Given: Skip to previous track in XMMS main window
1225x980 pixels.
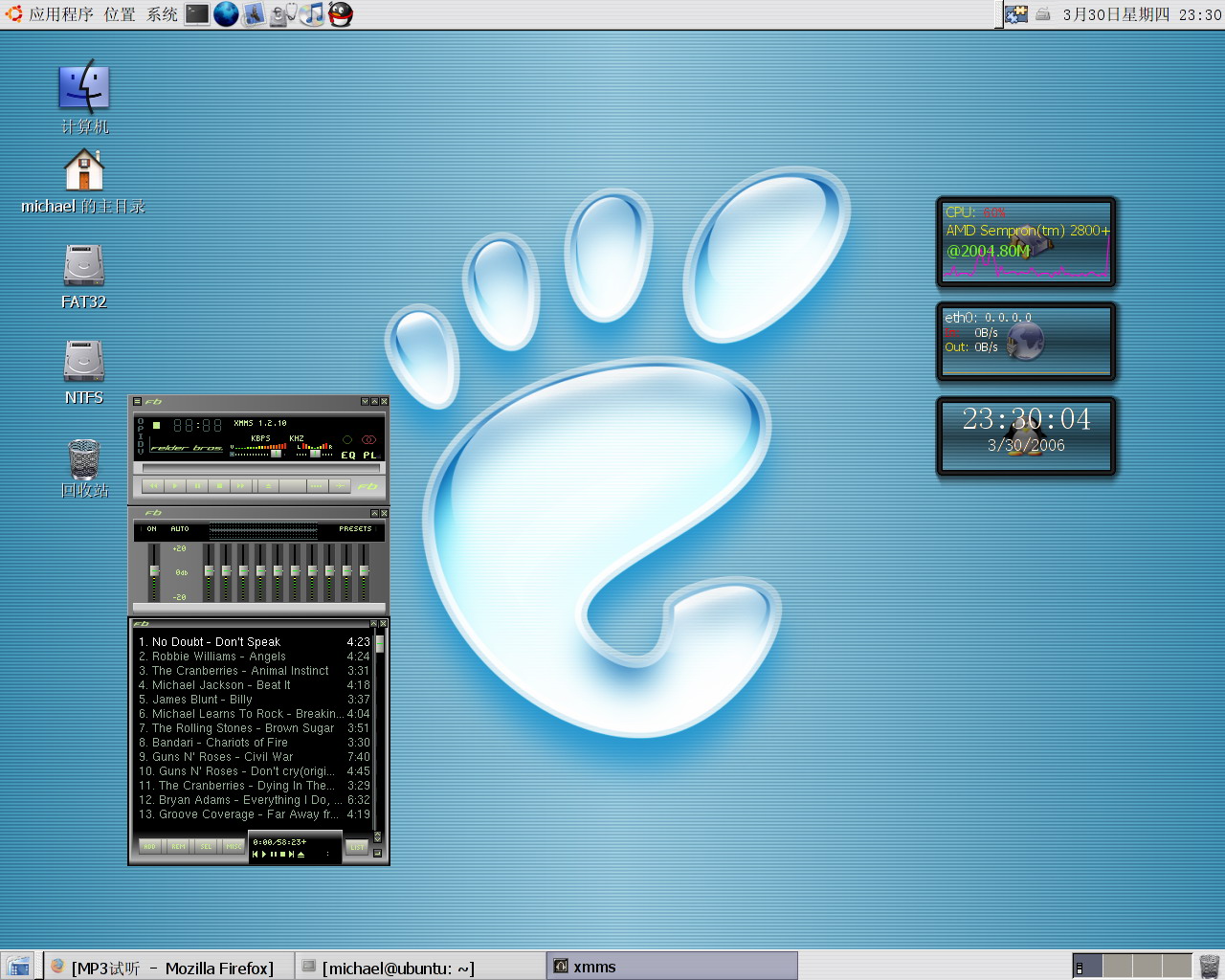Looking at the screenshot, I should pyautogui.click(x=153, y=486).
